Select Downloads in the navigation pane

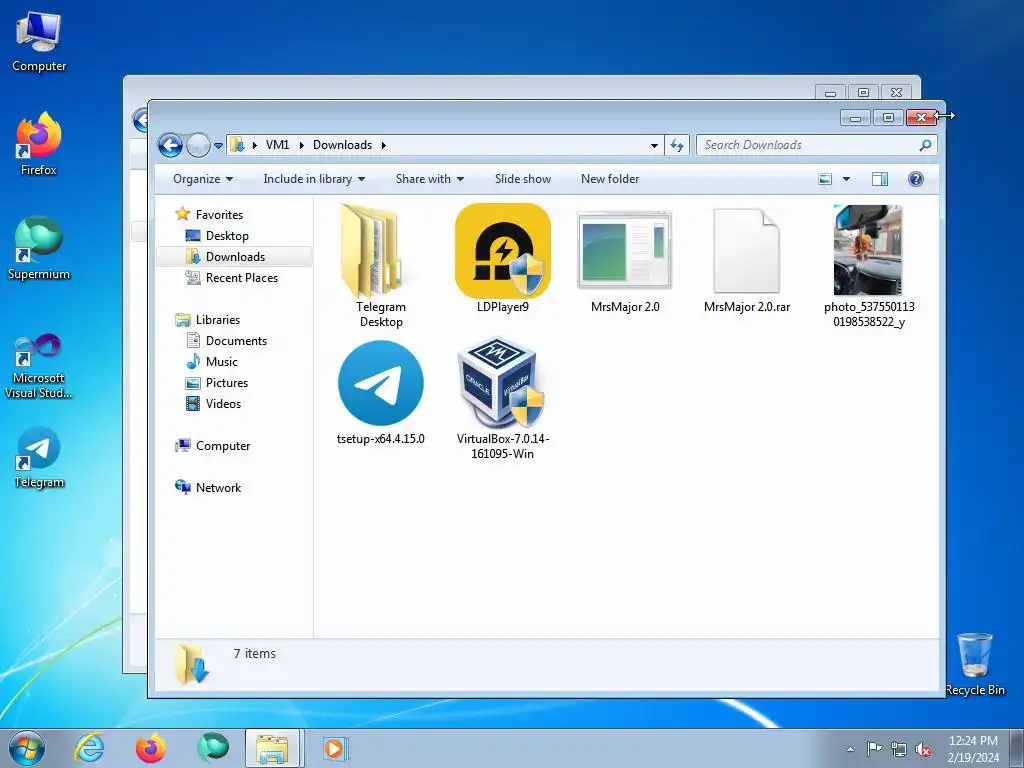pos(234,257)
